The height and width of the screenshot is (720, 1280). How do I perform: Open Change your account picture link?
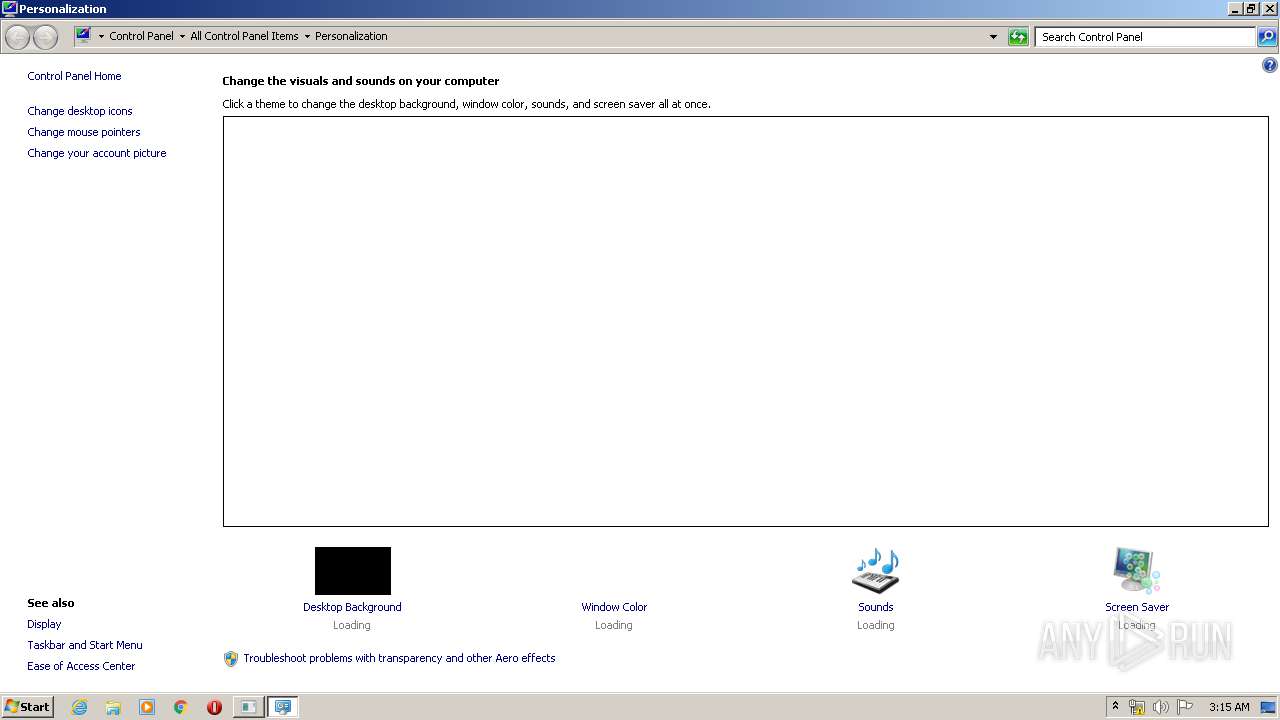97,153
